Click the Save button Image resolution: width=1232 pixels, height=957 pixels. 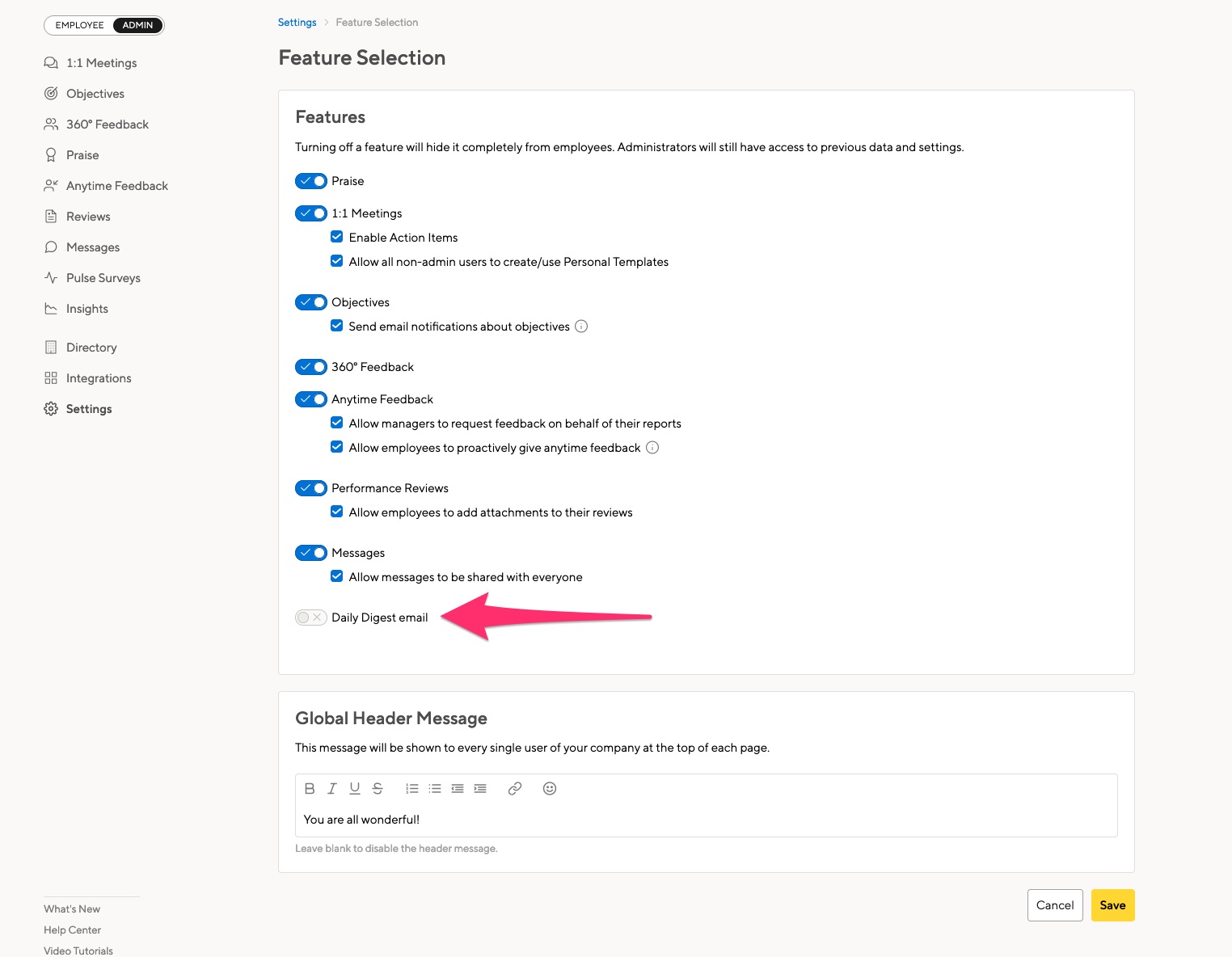1112,905
